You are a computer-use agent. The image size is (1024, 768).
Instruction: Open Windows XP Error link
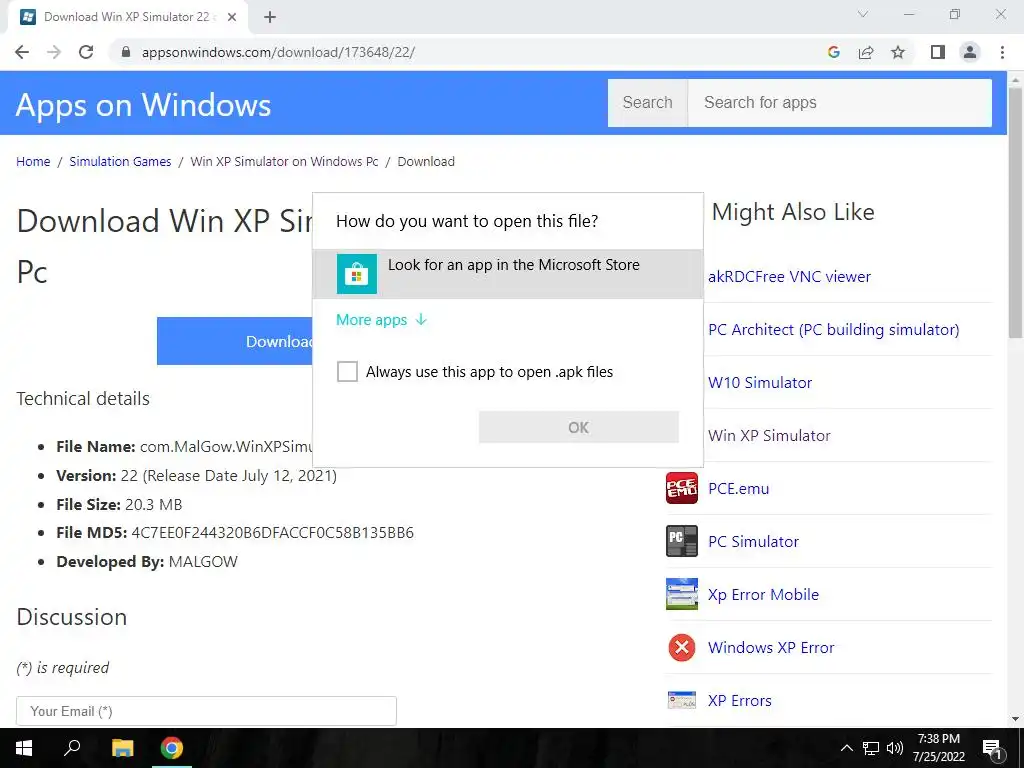(x=771, y=647)
